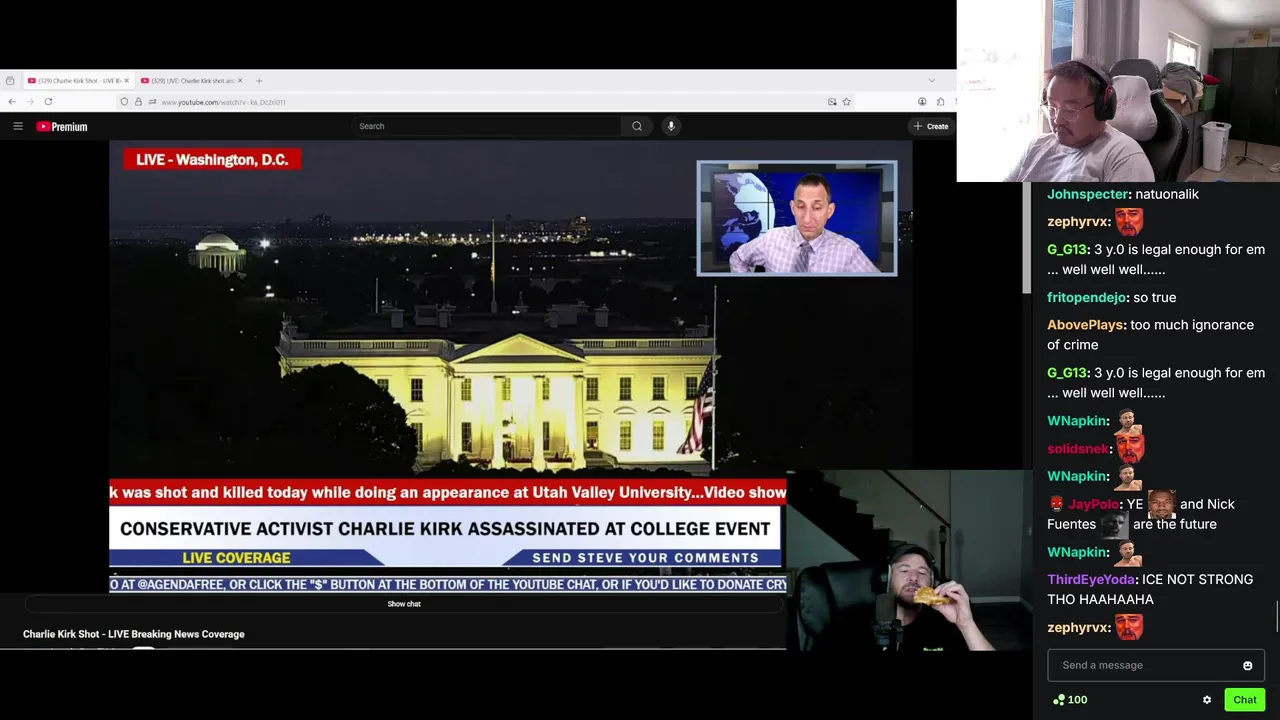Click Show chat below the video
The width and height of the screenshot is (1280, 720).
(x=404, y=604)
